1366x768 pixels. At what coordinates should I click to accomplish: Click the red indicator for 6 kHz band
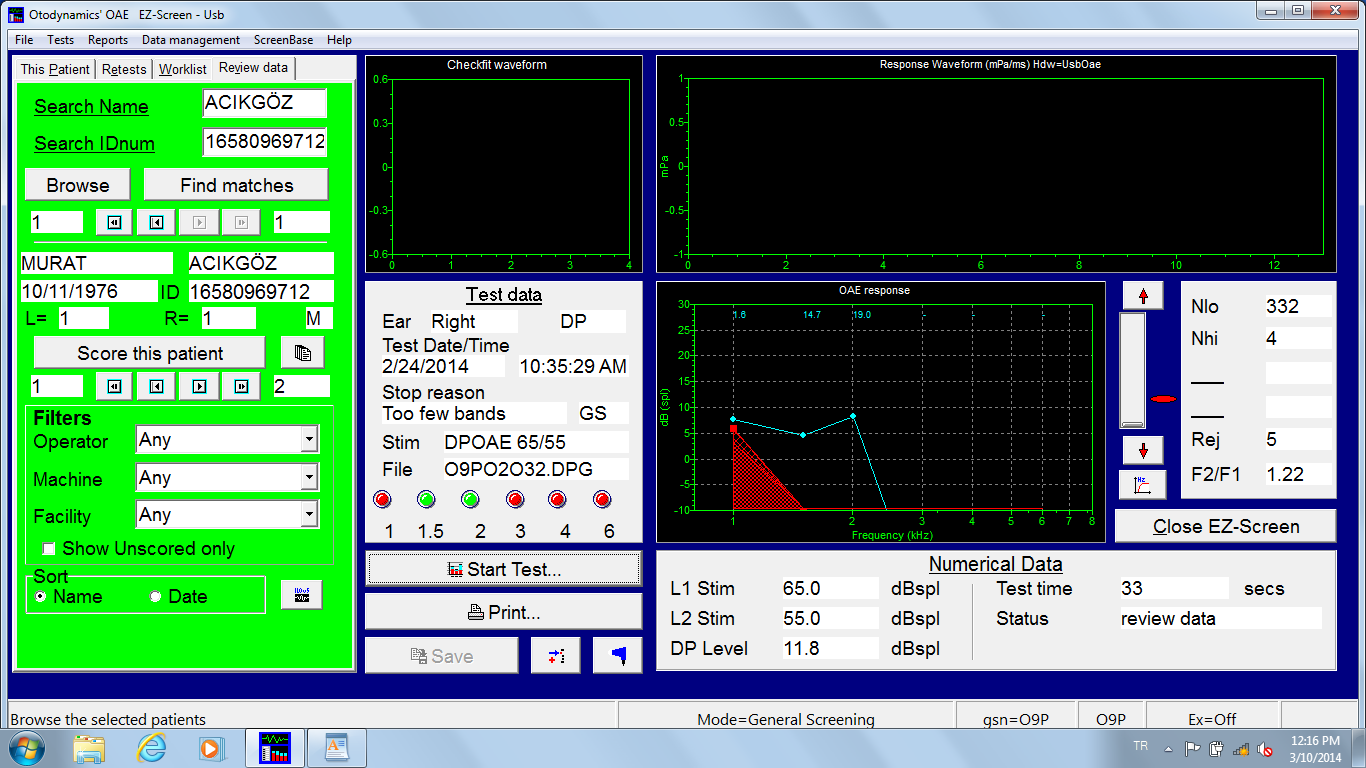[602, 500]
